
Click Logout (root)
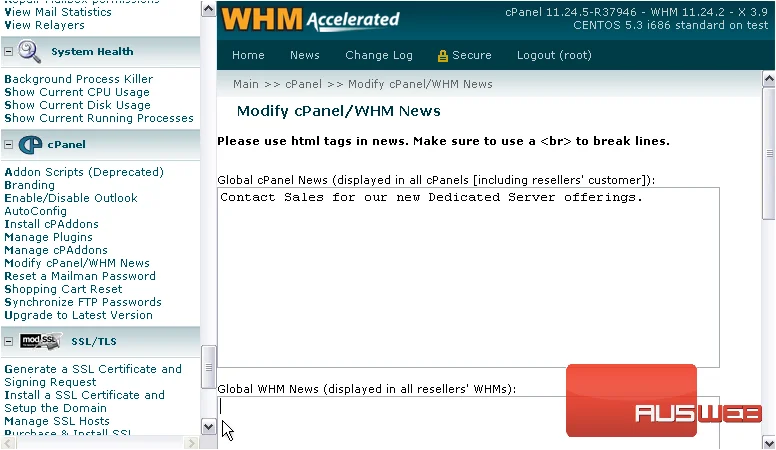coord(554,55)
